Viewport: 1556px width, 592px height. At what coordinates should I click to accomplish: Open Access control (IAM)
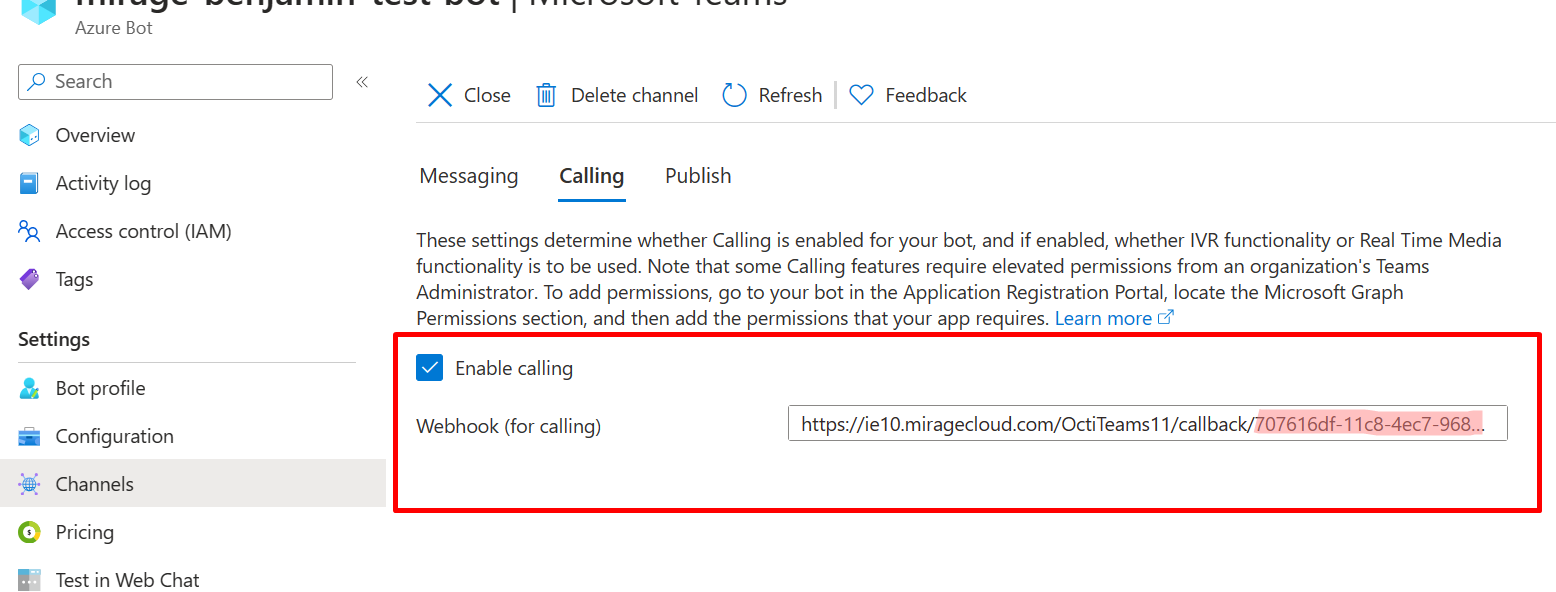click(143, 231)
